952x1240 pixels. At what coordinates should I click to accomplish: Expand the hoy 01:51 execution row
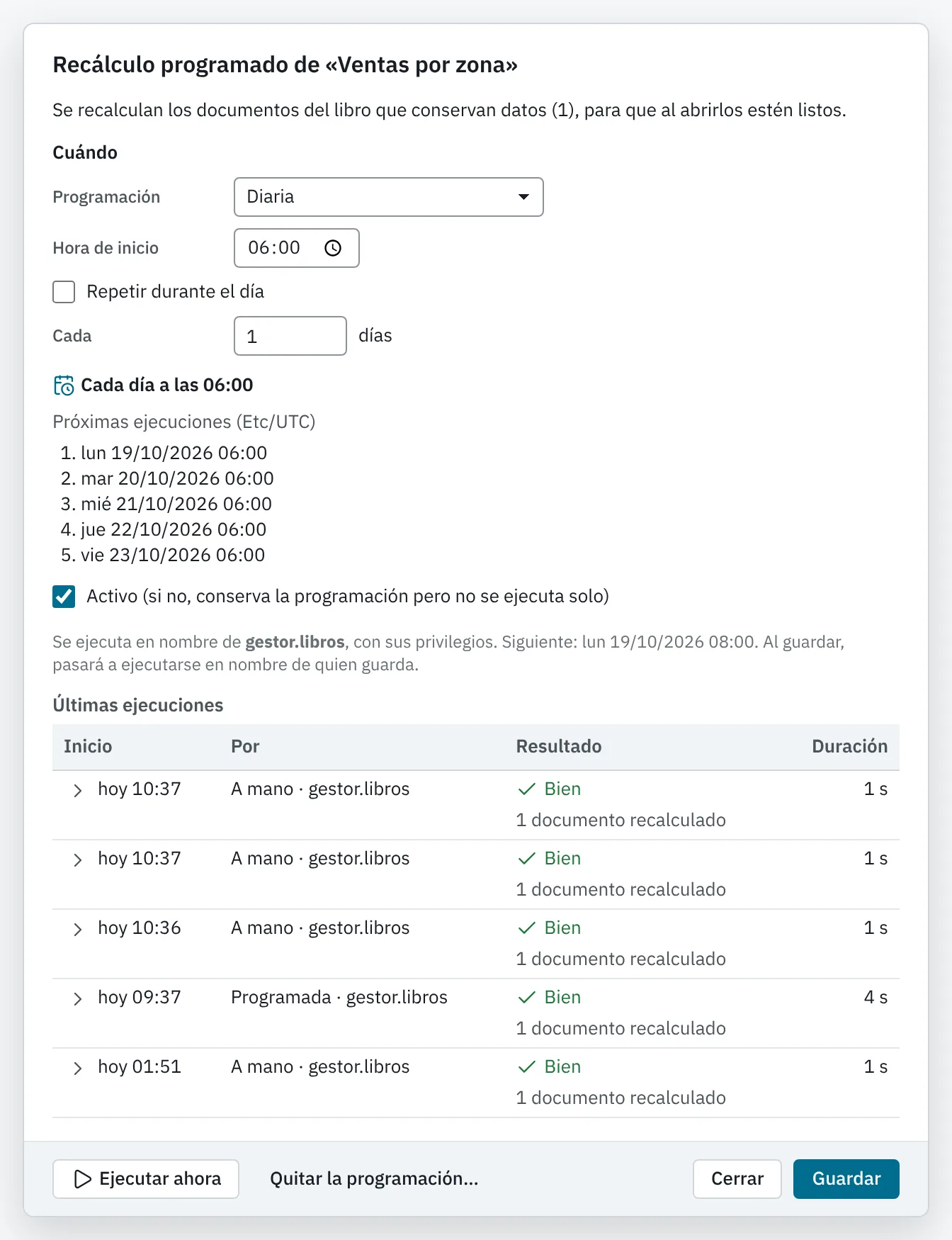(x=78, y=1068)
